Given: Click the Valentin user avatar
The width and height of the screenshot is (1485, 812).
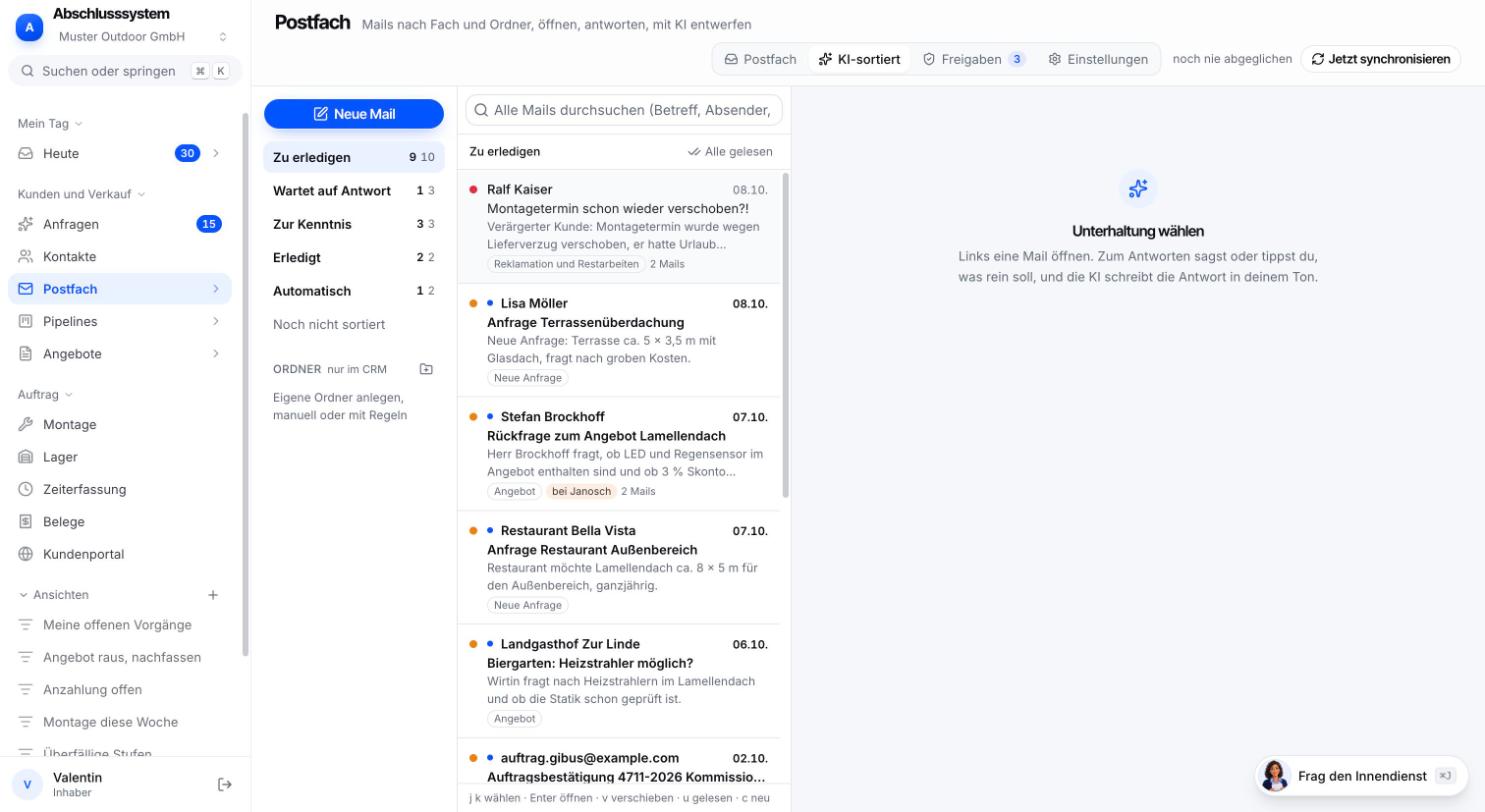Looking at the screenshot, I should click(27, 785).
